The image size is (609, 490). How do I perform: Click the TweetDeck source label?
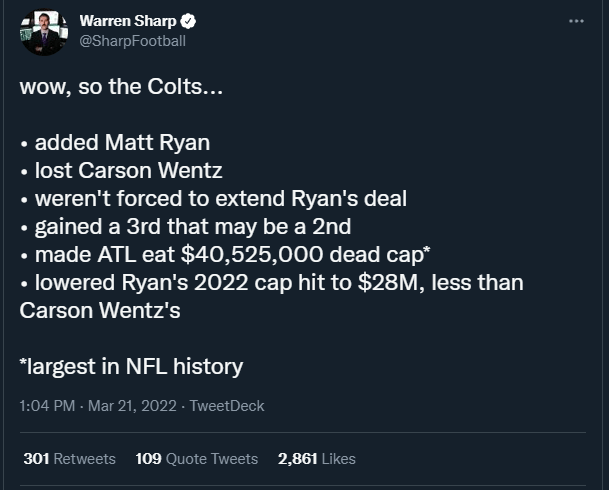point(227,406)
